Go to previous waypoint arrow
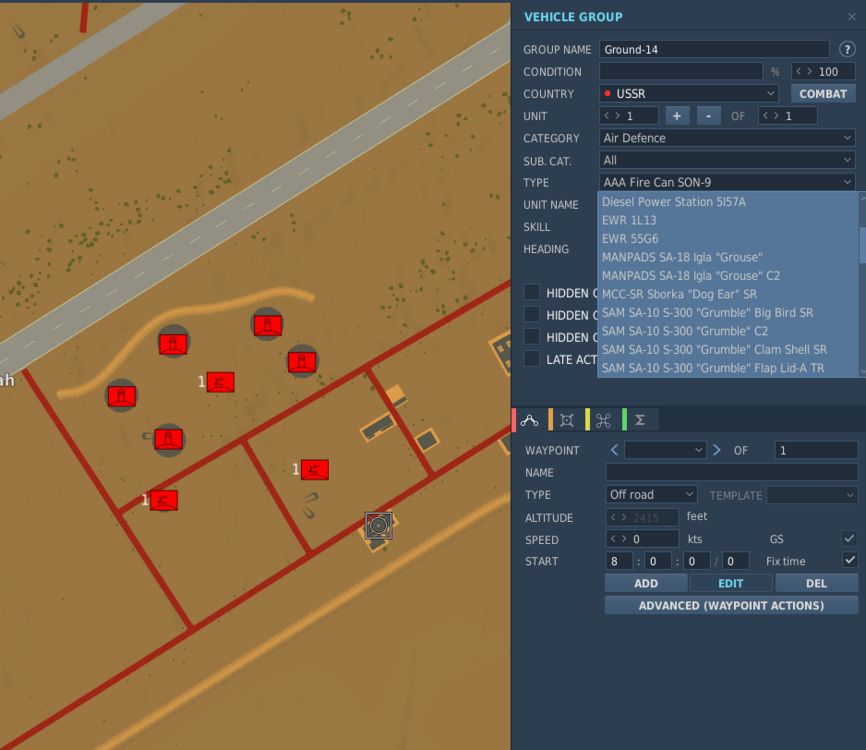 pos(614,450)
